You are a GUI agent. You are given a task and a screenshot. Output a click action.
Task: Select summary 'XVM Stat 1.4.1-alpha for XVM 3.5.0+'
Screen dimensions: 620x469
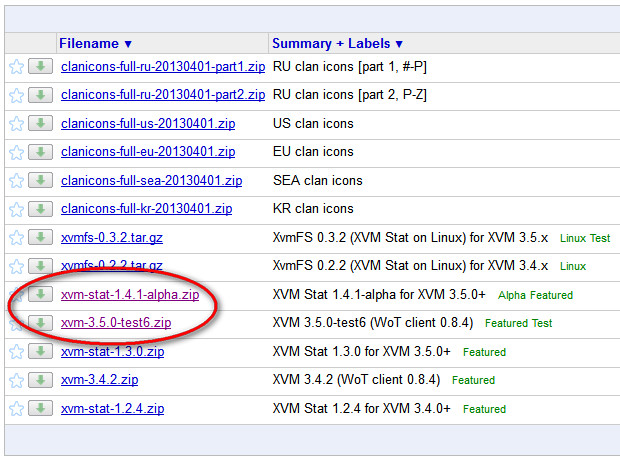tap(379, 295)
